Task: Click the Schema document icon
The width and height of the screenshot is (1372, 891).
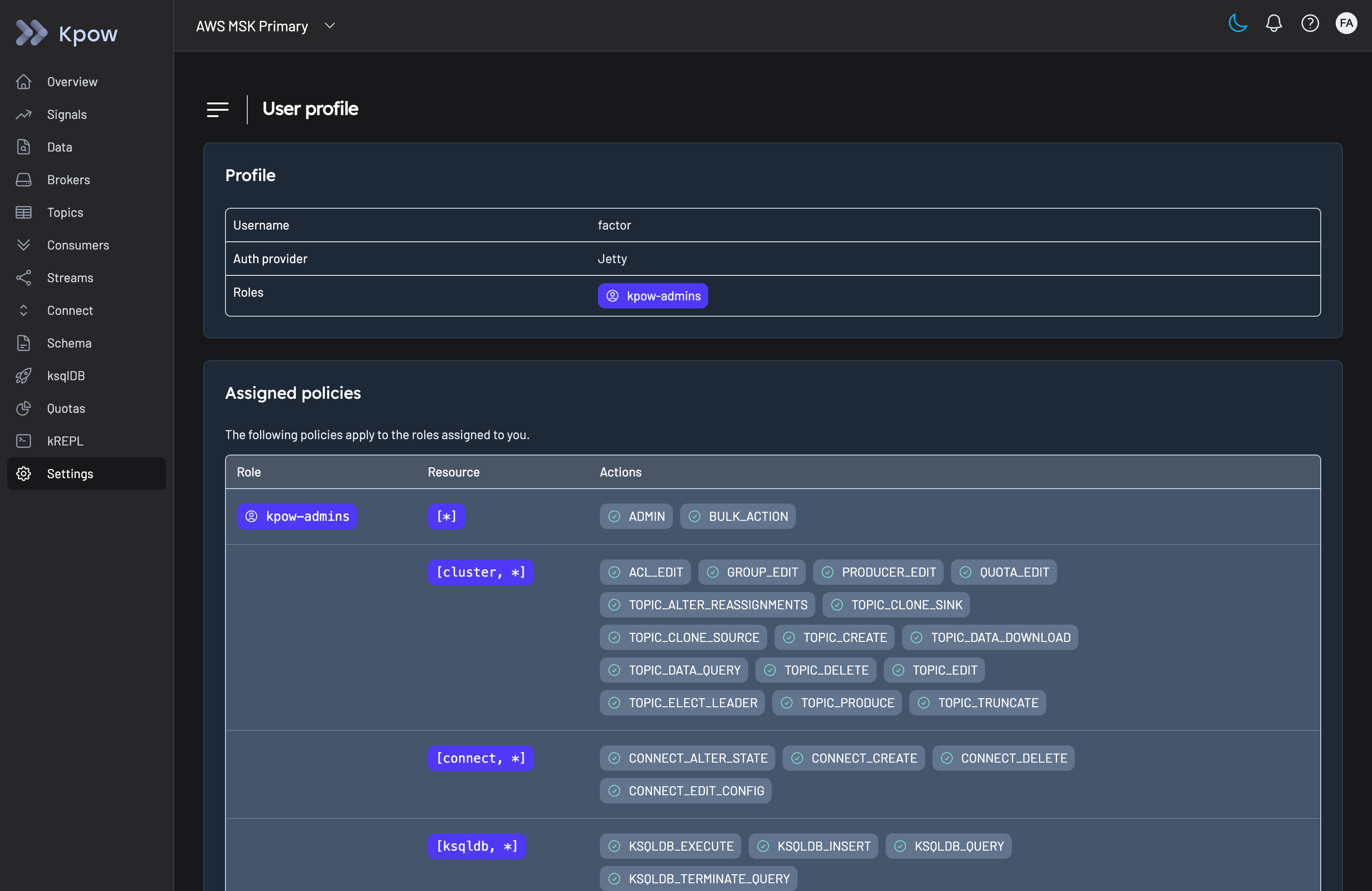Action: [x=24, y=343]
